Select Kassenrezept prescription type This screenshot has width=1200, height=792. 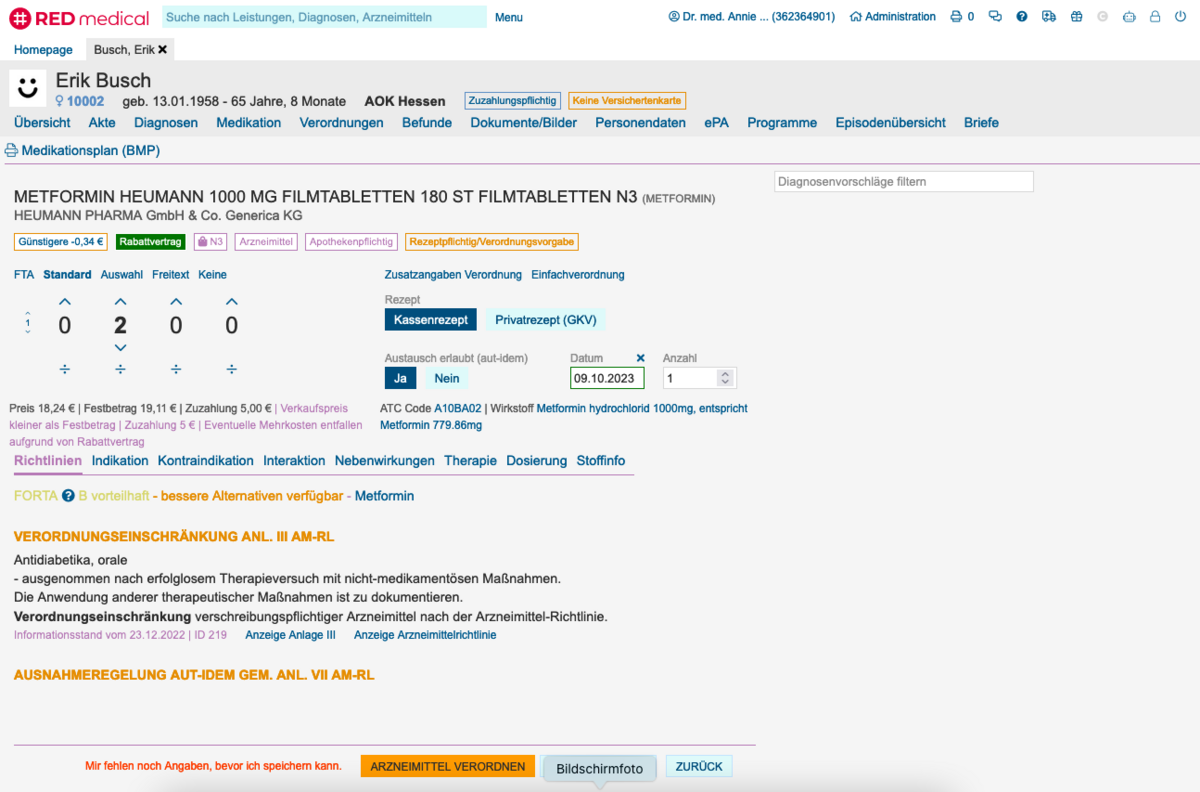point(431,320)
